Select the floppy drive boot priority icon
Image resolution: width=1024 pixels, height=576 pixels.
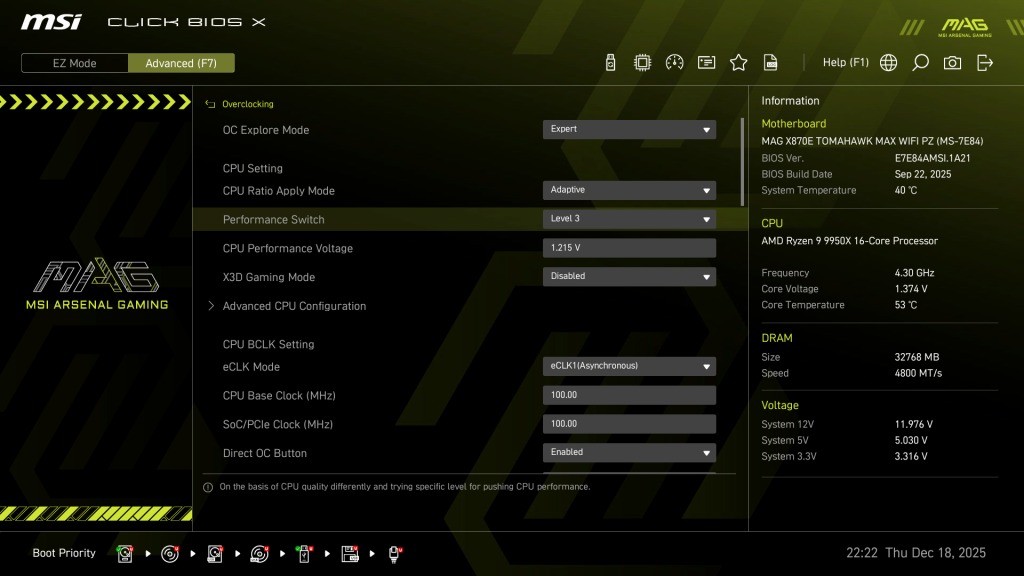350,553
